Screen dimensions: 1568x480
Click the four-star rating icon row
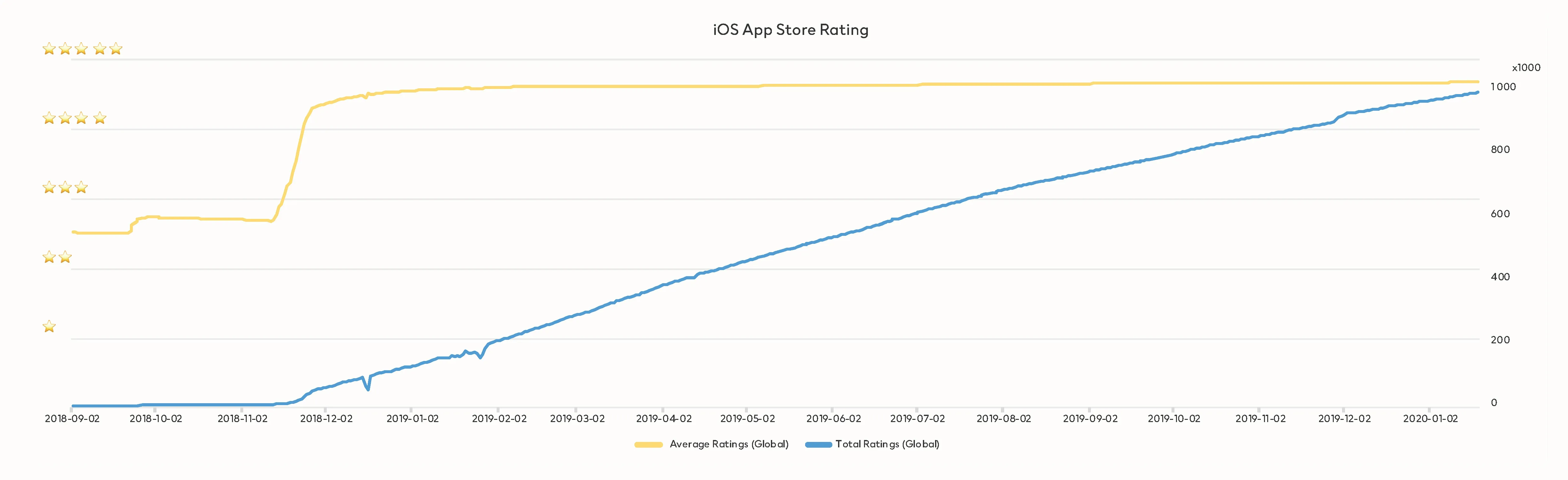pos(74,118)
